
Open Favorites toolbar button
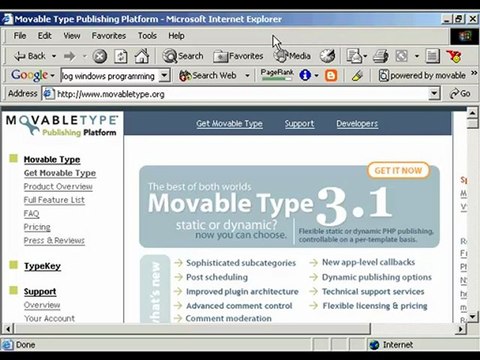coord(238,56)
